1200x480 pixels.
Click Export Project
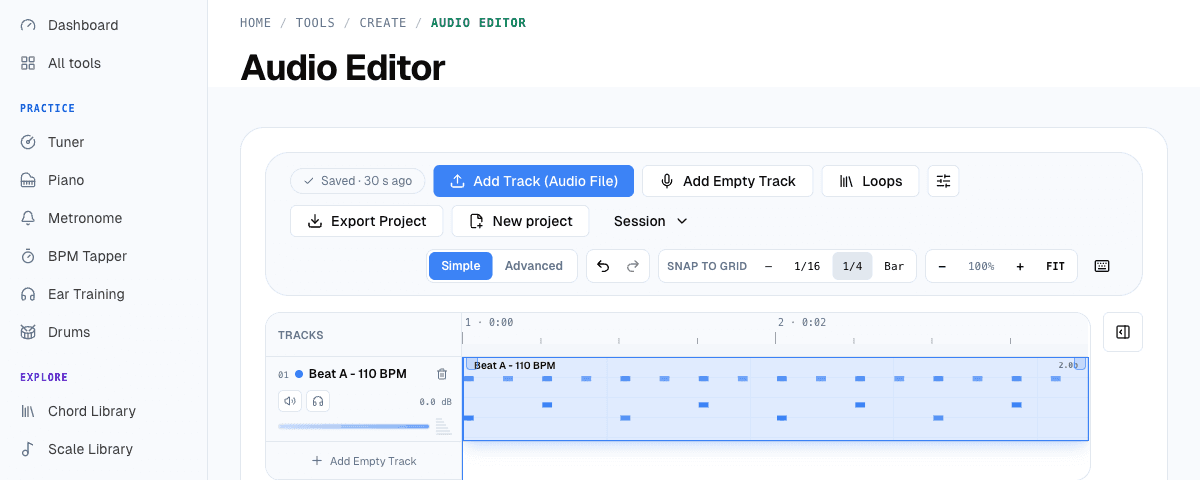[366, 221]
